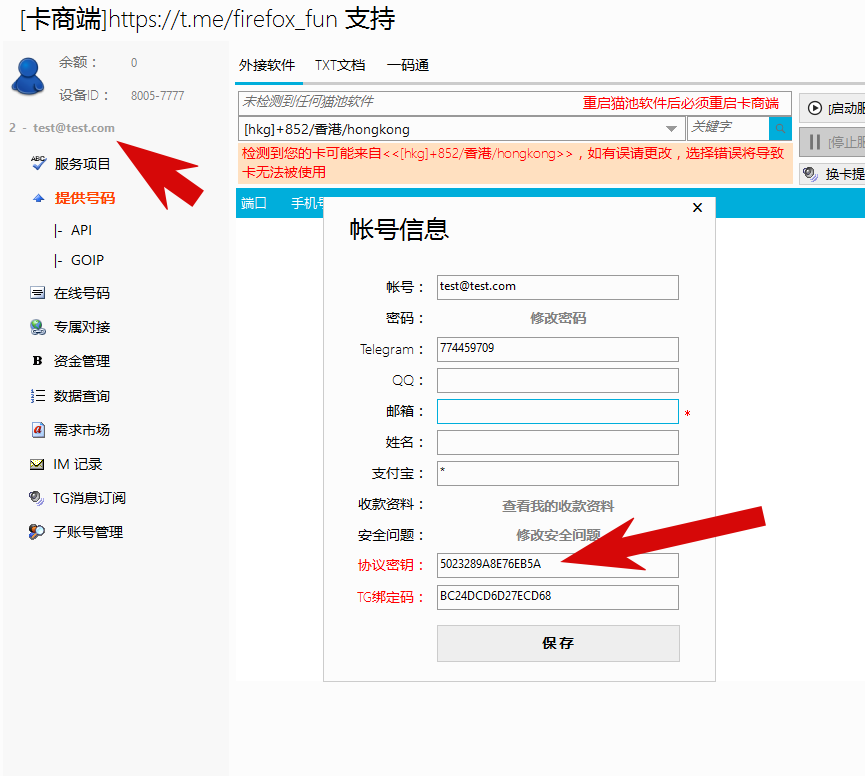
Task: Click the 服务项目 spell-check icon
Action: (x=38, y=163)
